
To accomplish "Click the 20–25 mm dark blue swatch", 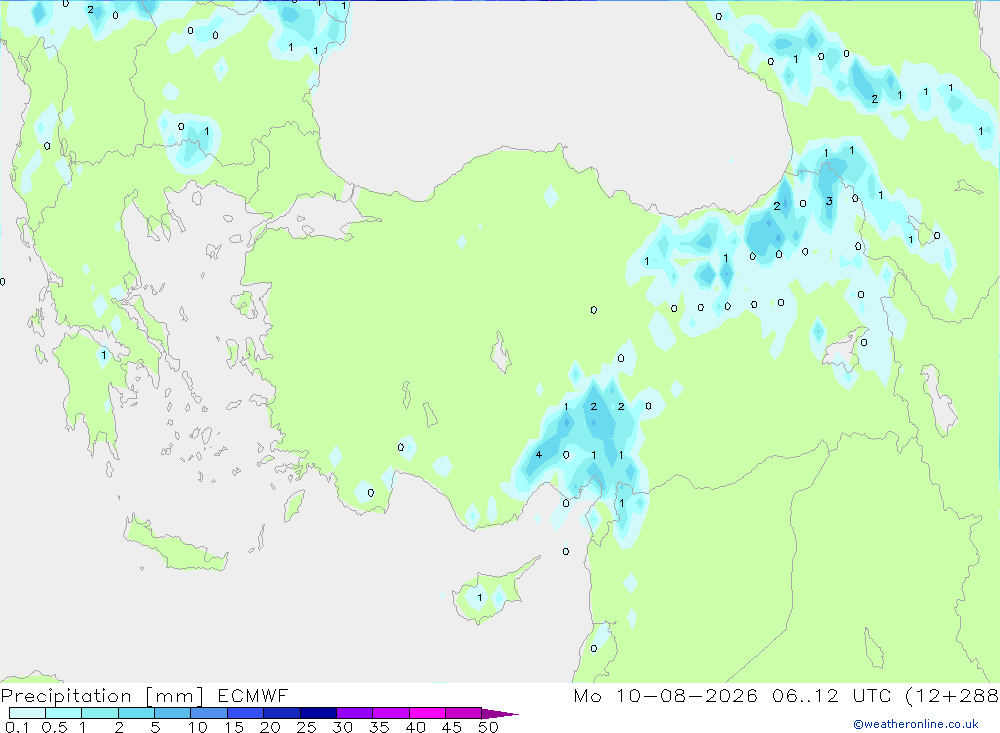I will [x=282, y=713].
